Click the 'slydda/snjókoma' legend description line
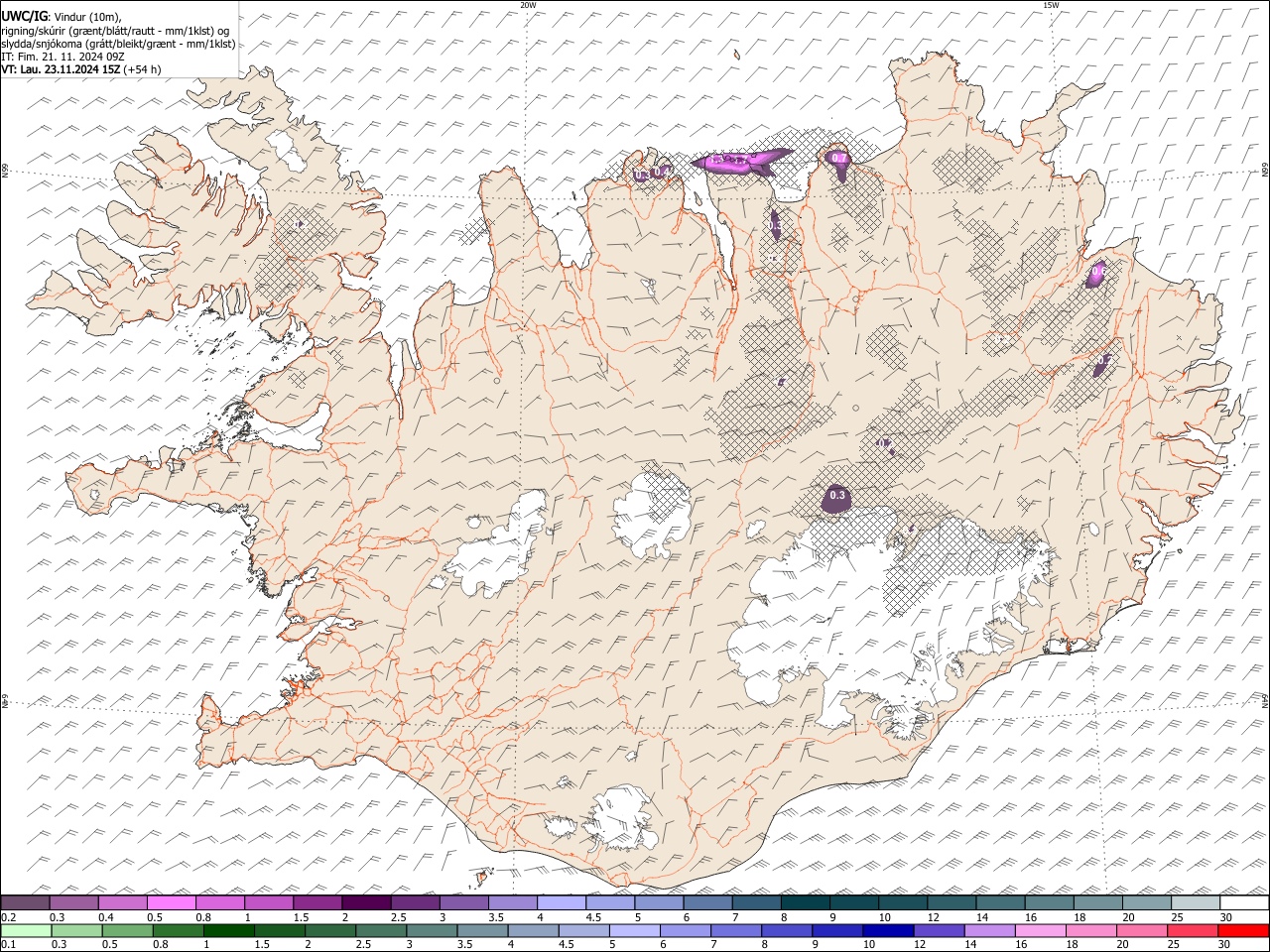Viewport: 1270px width, 952px height. 118,44
